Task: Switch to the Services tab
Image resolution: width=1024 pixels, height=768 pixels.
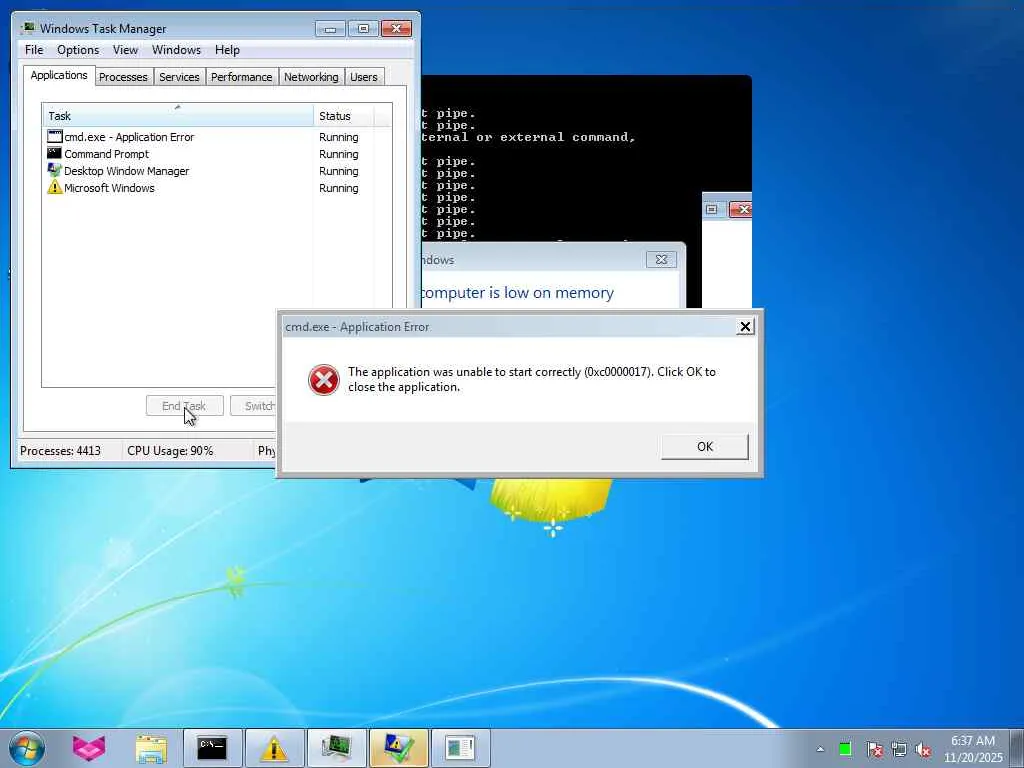Action: coord(179,77)
